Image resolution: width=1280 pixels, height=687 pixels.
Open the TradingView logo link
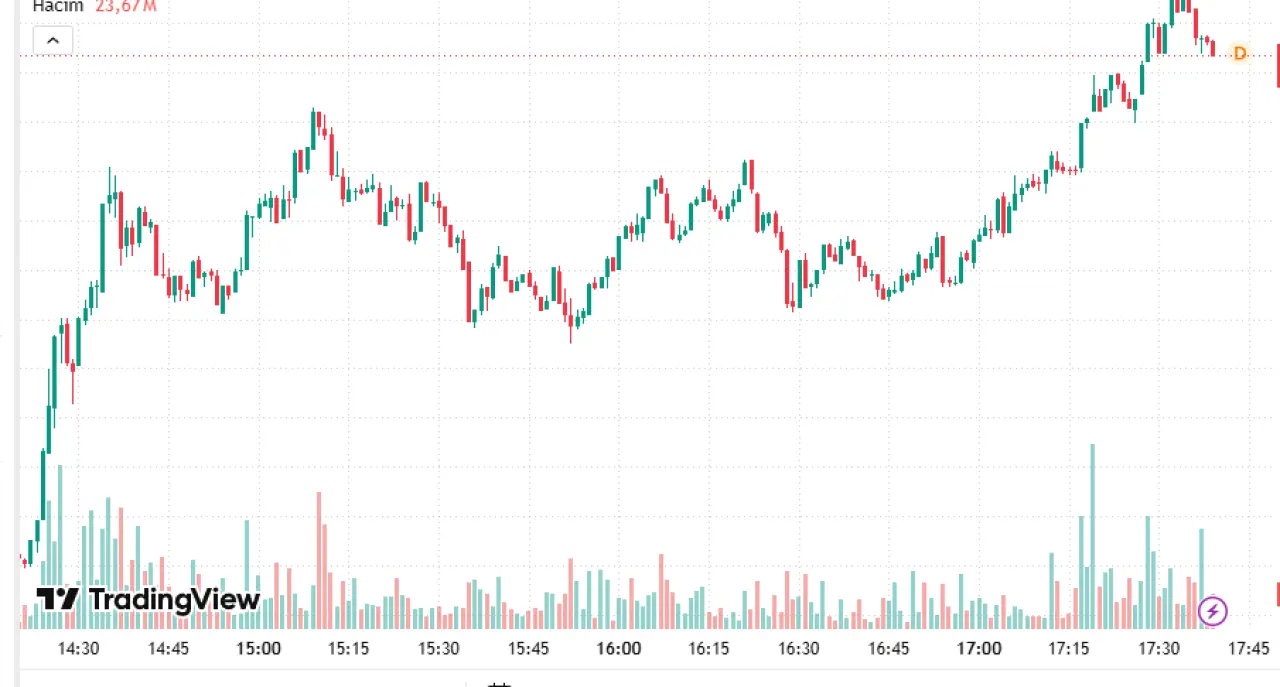tap(148, 599)
